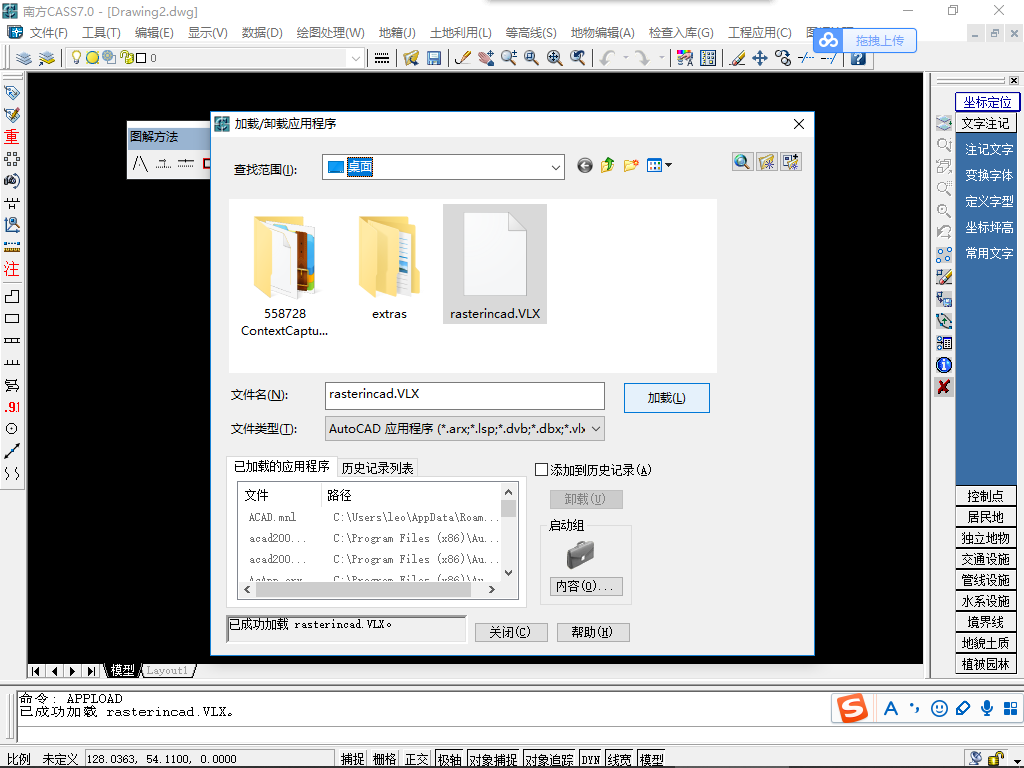The width and height of the screenshot is (1024, 768).
Task: Click the Sogou input method S icon
Action: click(x=853, y=709)
